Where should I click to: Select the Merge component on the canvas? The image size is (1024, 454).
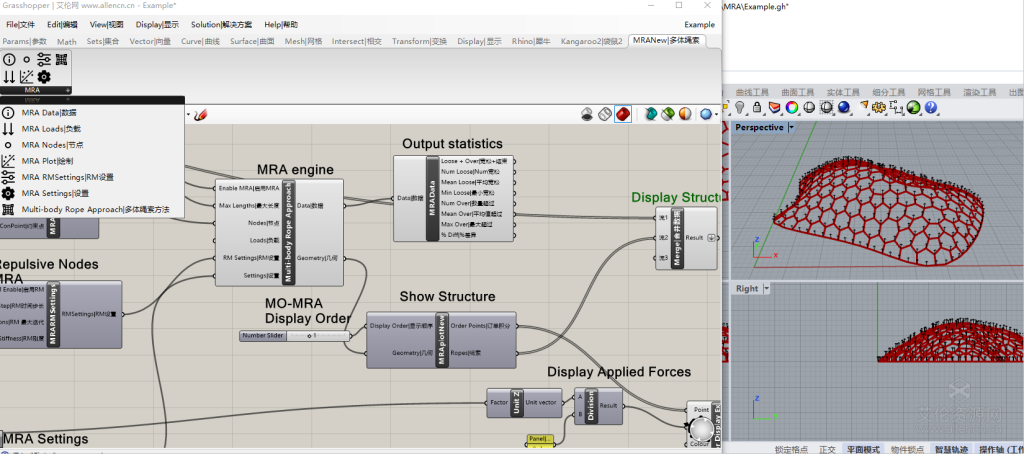[x=685, y=238]
